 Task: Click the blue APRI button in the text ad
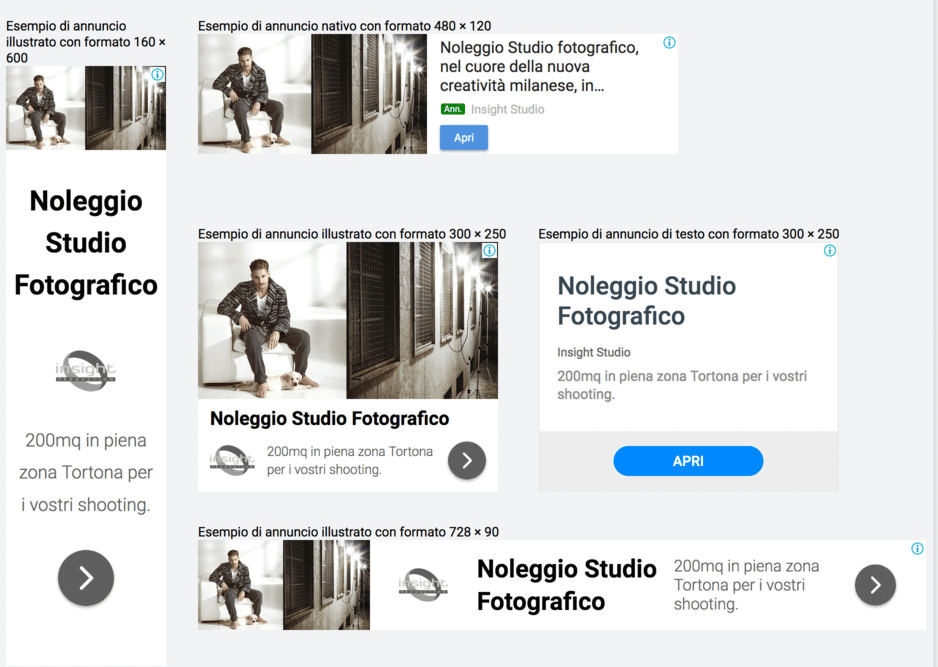pyautogui.click(x=688, y=461)
